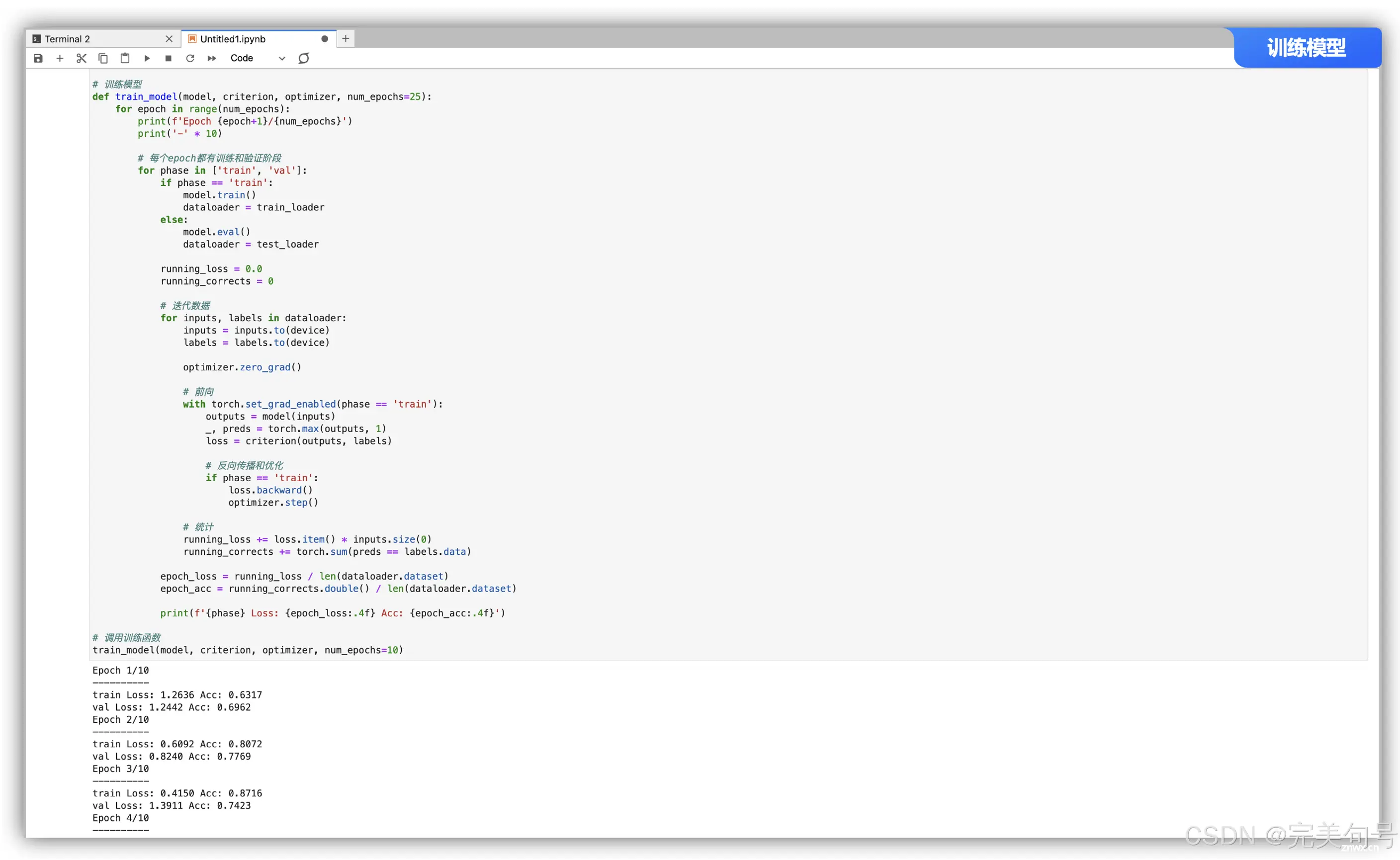Open the Code cell type dropdown
Viewport: 1400px width, 860px height.
(257, 58)
